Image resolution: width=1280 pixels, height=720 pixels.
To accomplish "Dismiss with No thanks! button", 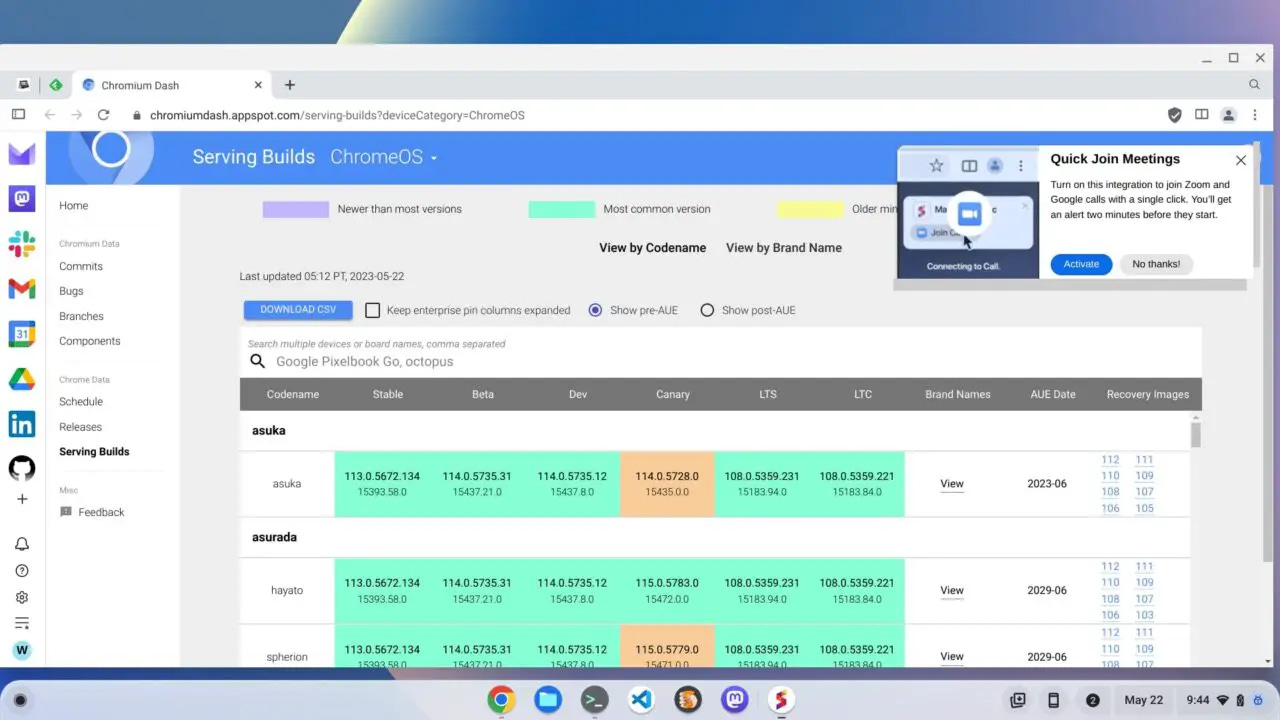I will click(1156, 264).
